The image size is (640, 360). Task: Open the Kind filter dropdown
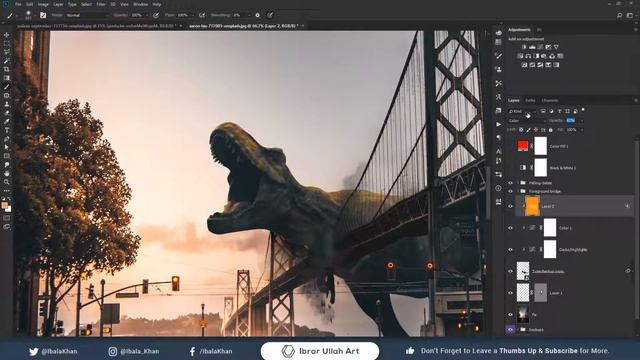tap(522, 111)
